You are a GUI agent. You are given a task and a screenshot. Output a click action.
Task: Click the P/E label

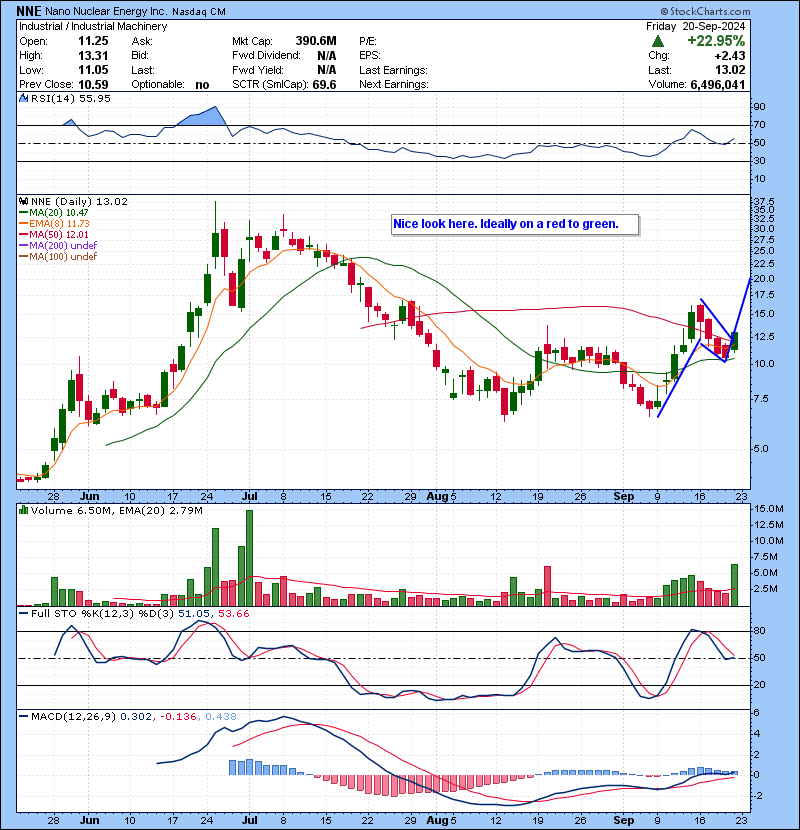tap(367, 41)
